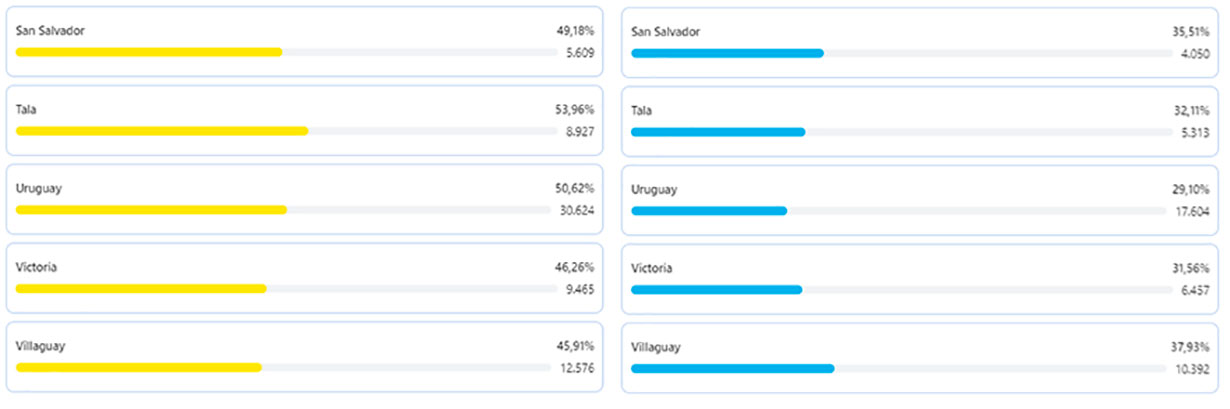The width and height of the screenshot is (1230, 409).
Task: Select the 37,93% Villaguay percentage
Action: point(1190,346)
